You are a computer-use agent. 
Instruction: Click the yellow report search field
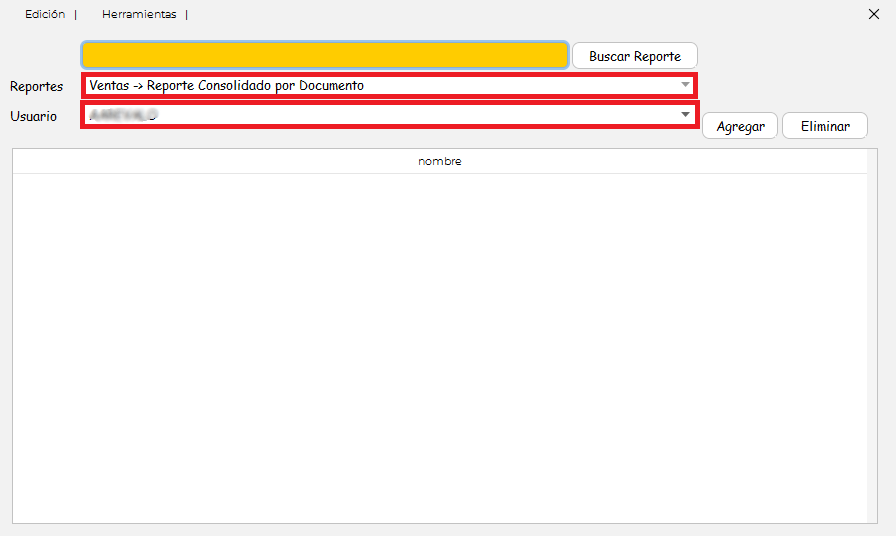325,55
